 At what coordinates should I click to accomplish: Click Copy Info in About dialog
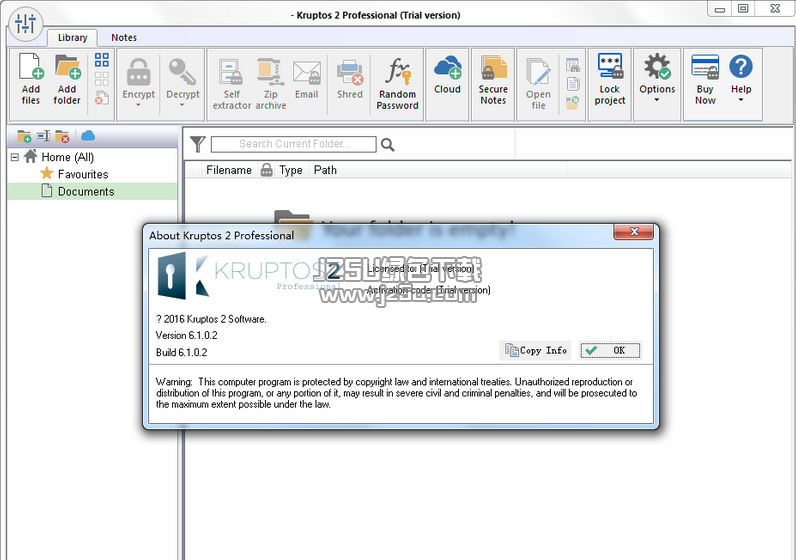[536, 350]
